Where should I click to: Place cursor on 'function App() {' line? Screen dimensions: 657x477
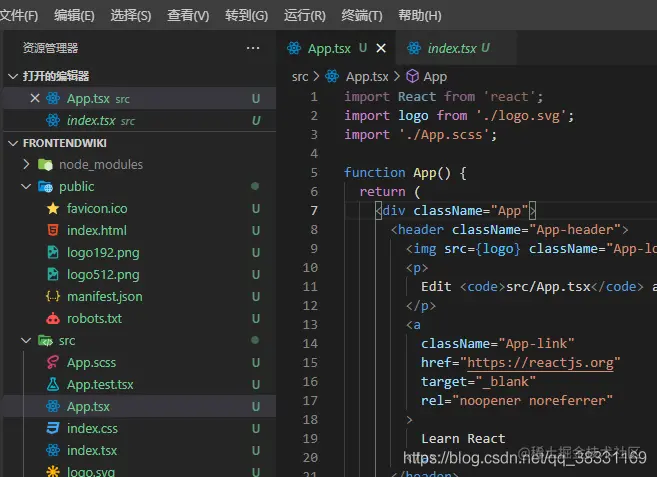coord(405,173)
